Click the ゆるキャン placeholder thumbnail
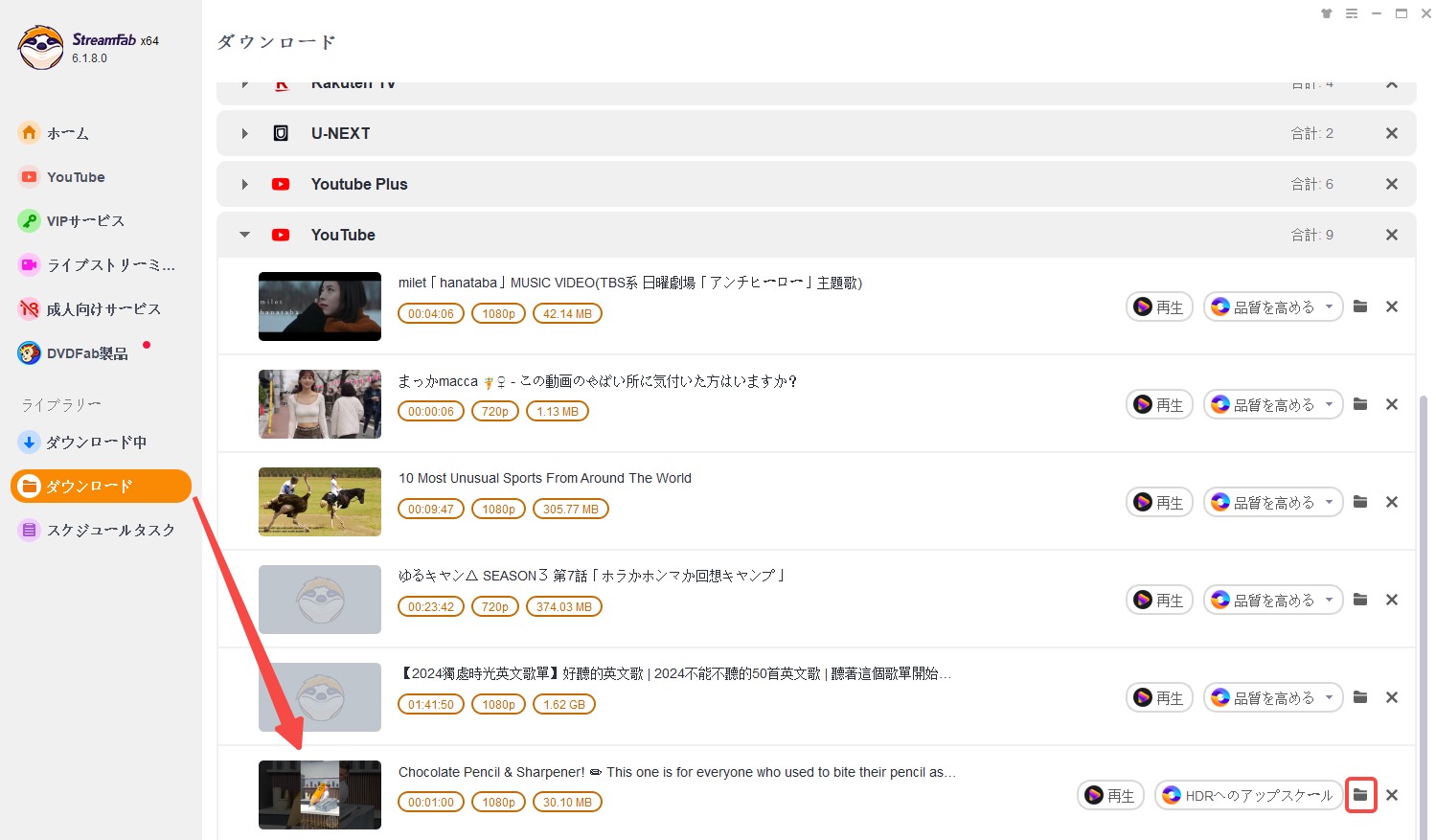The height and width of the screenshot is (840, 1436). 320,600
